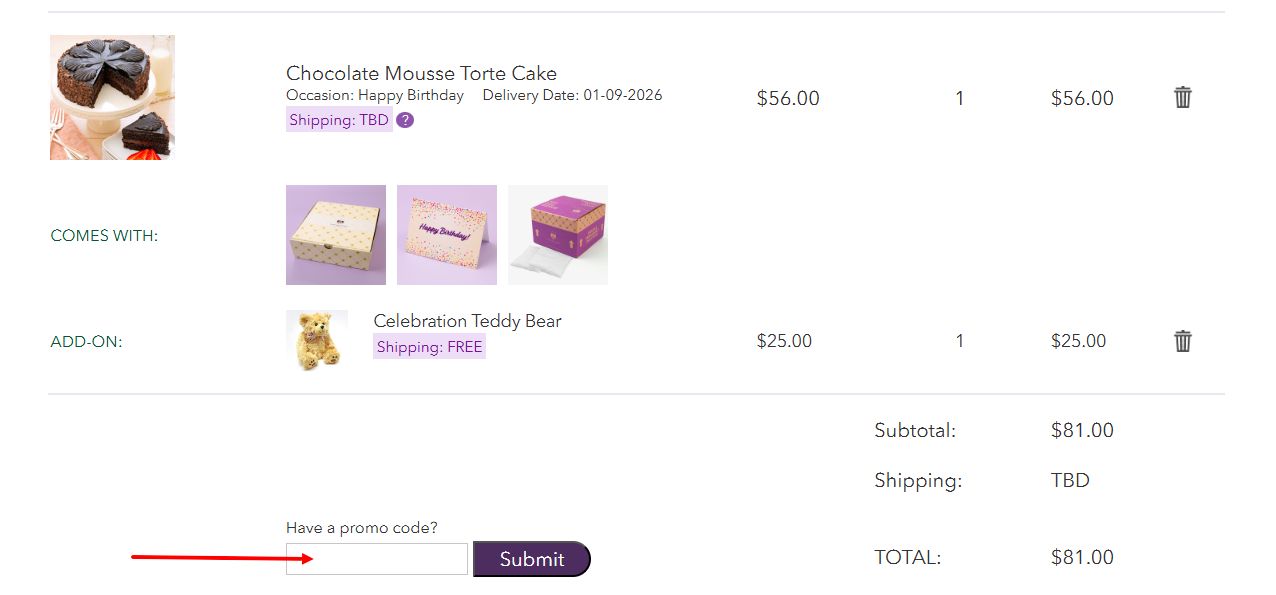Click the Subtotal amount of $81.00
The height and width of the screenshot is (595, 1276).
(1082, 430)
